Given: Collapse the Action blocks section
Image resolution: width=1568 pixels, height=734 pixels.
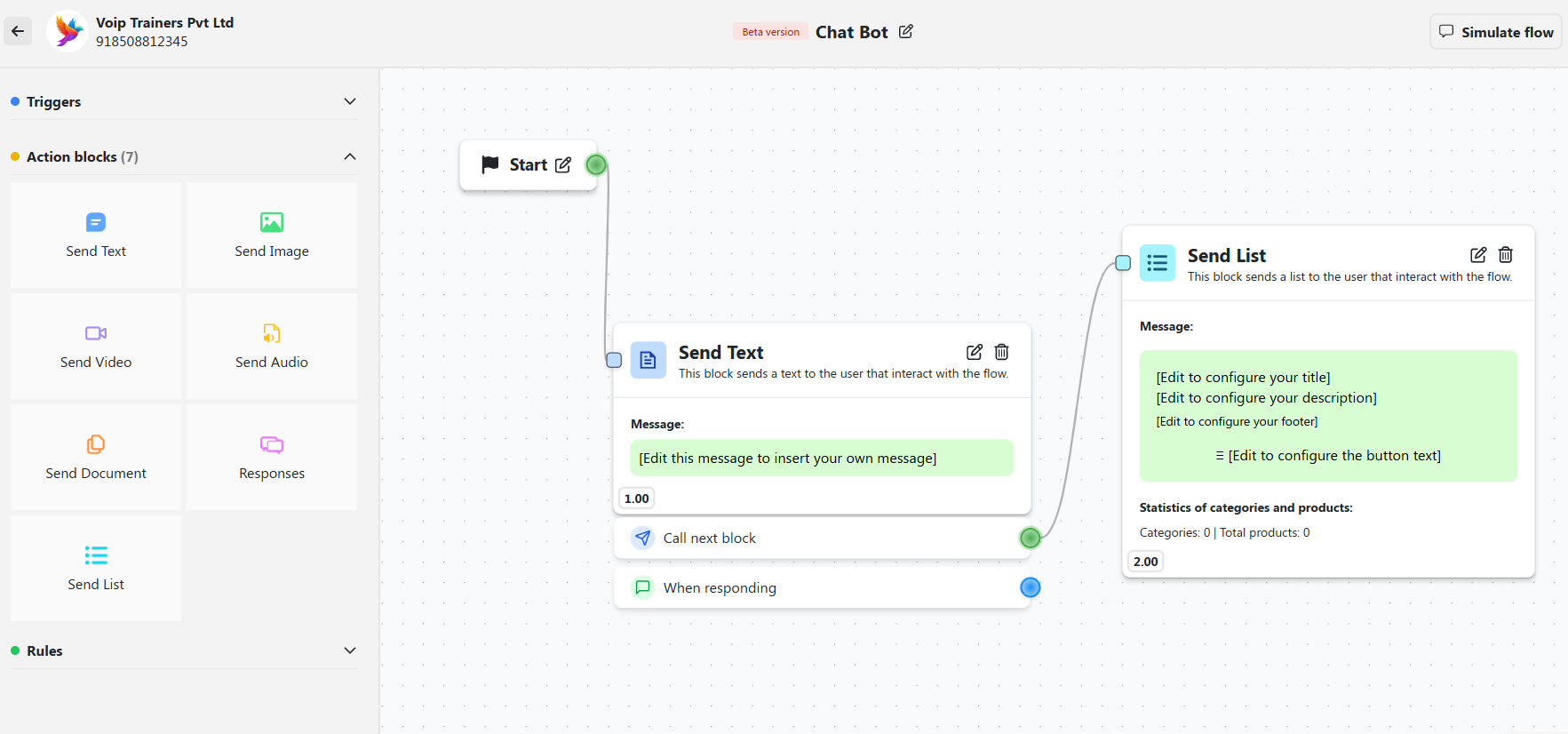Looking at the screenshot, I should click(x=349, y=156).
